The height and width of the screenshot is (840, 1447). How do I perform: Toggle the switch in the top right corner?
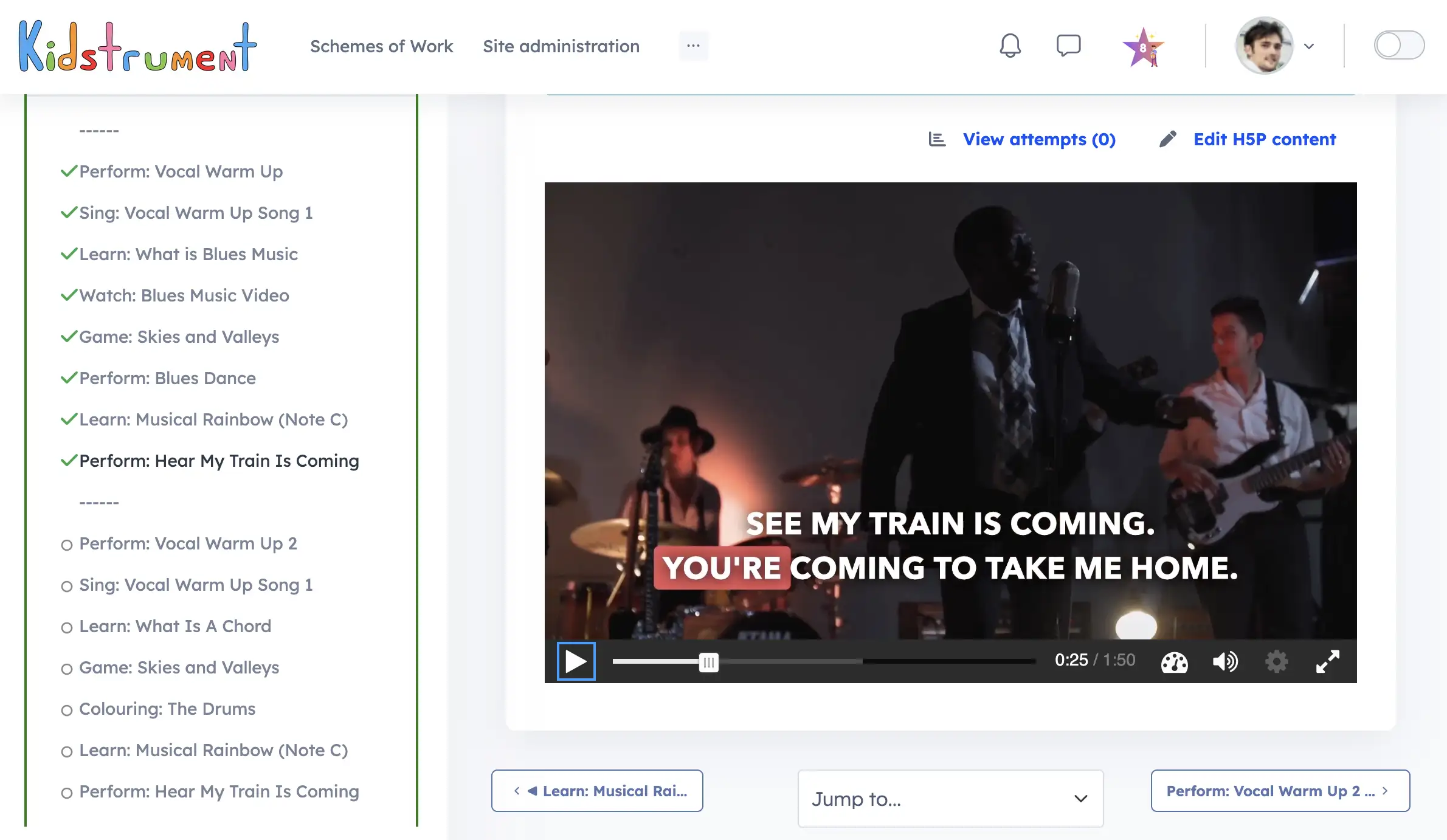1399,45
